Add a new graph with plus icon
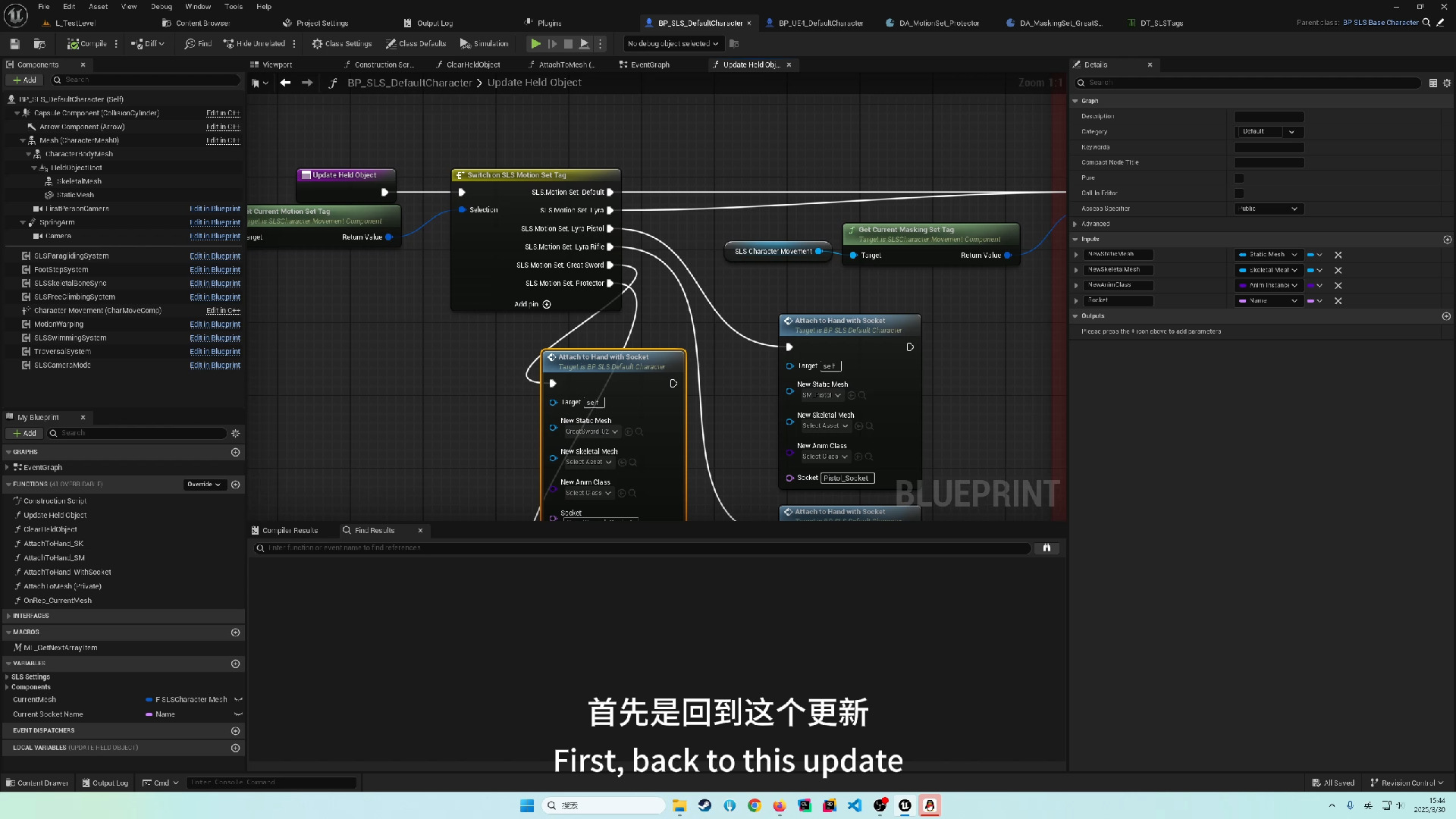This screenshot has height=819, width=1456. [236, 453]
